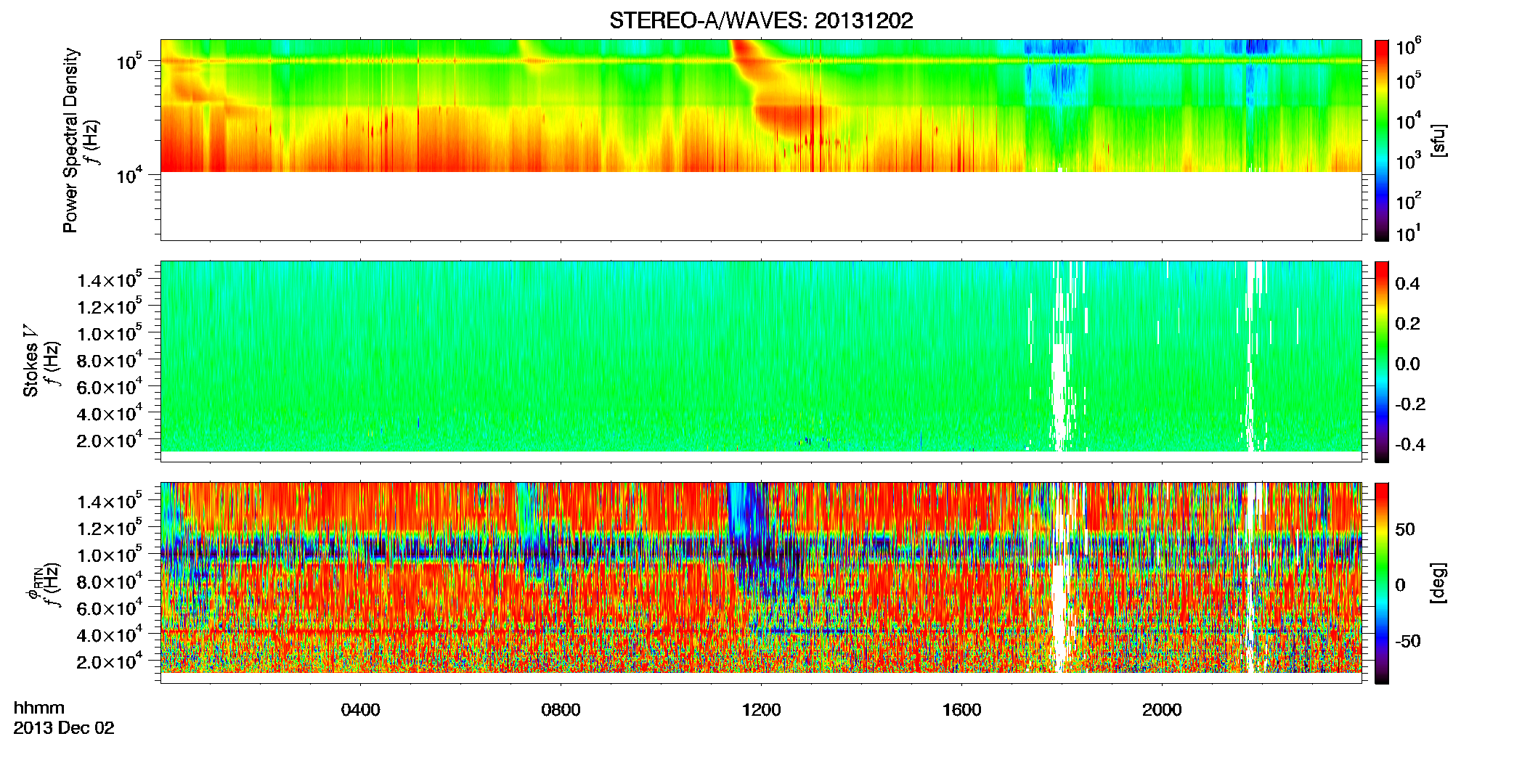This screenshot has width=1522, height=784.
Task: Click the [sfu] unit label
Action: (1438, 141)
